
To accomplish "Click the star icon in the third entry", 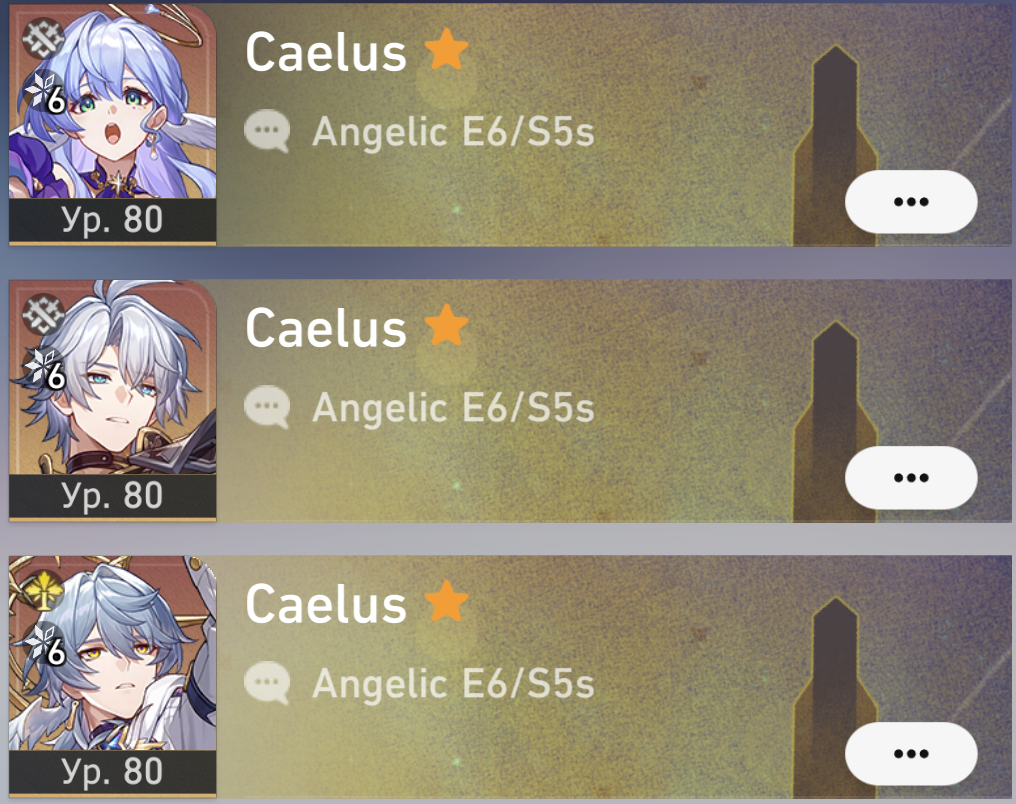I will click(446, 601).
